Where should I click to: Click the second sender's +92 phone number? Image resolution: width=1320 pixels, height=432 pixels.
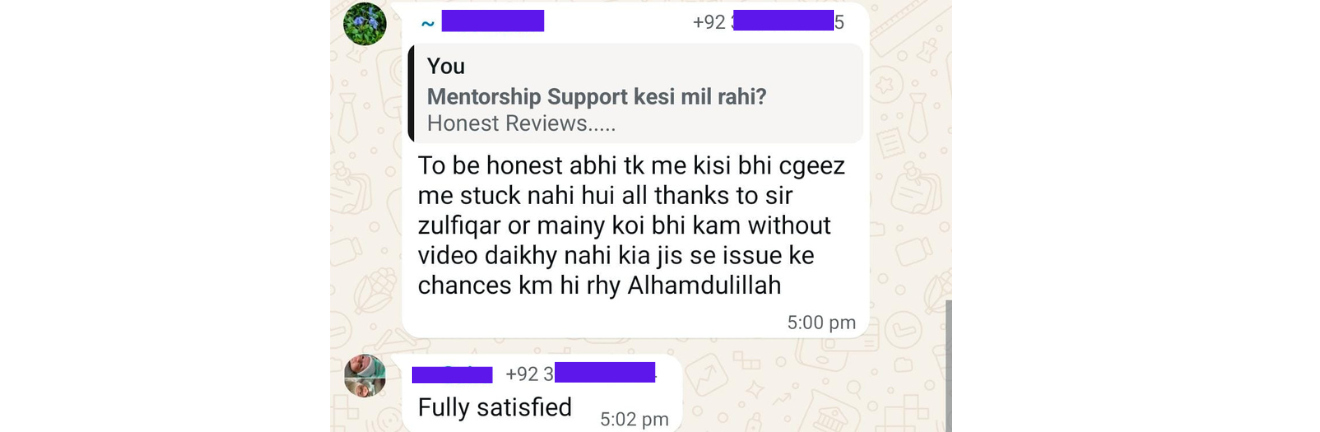580,373
